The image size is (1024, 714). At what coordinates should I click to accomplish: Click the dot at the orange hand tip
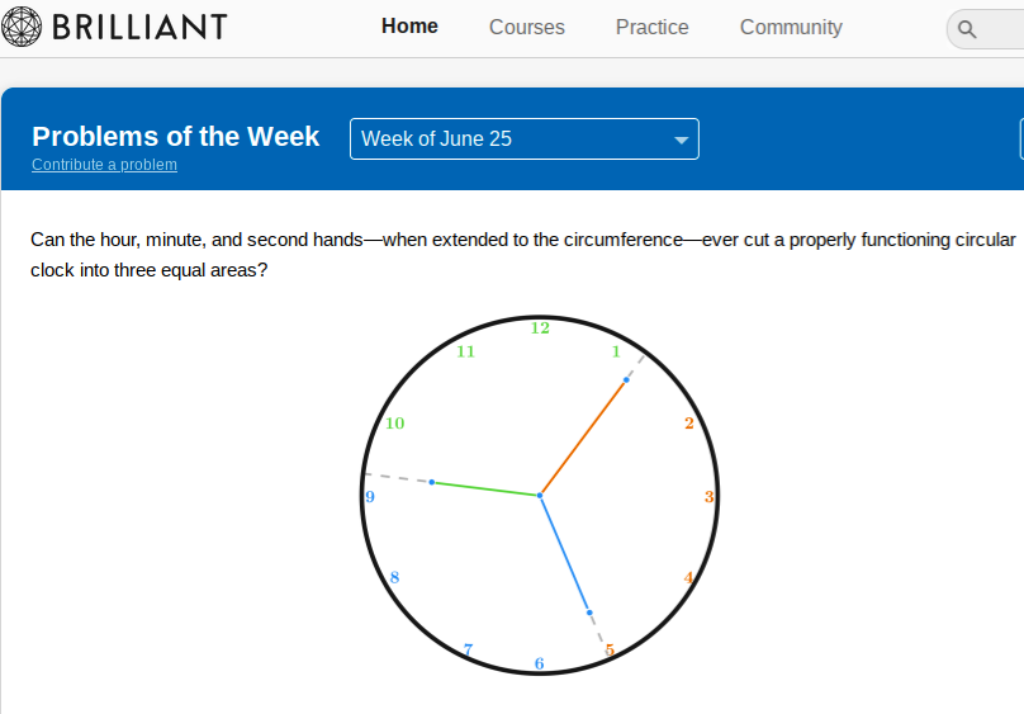[x=626, y=380]
